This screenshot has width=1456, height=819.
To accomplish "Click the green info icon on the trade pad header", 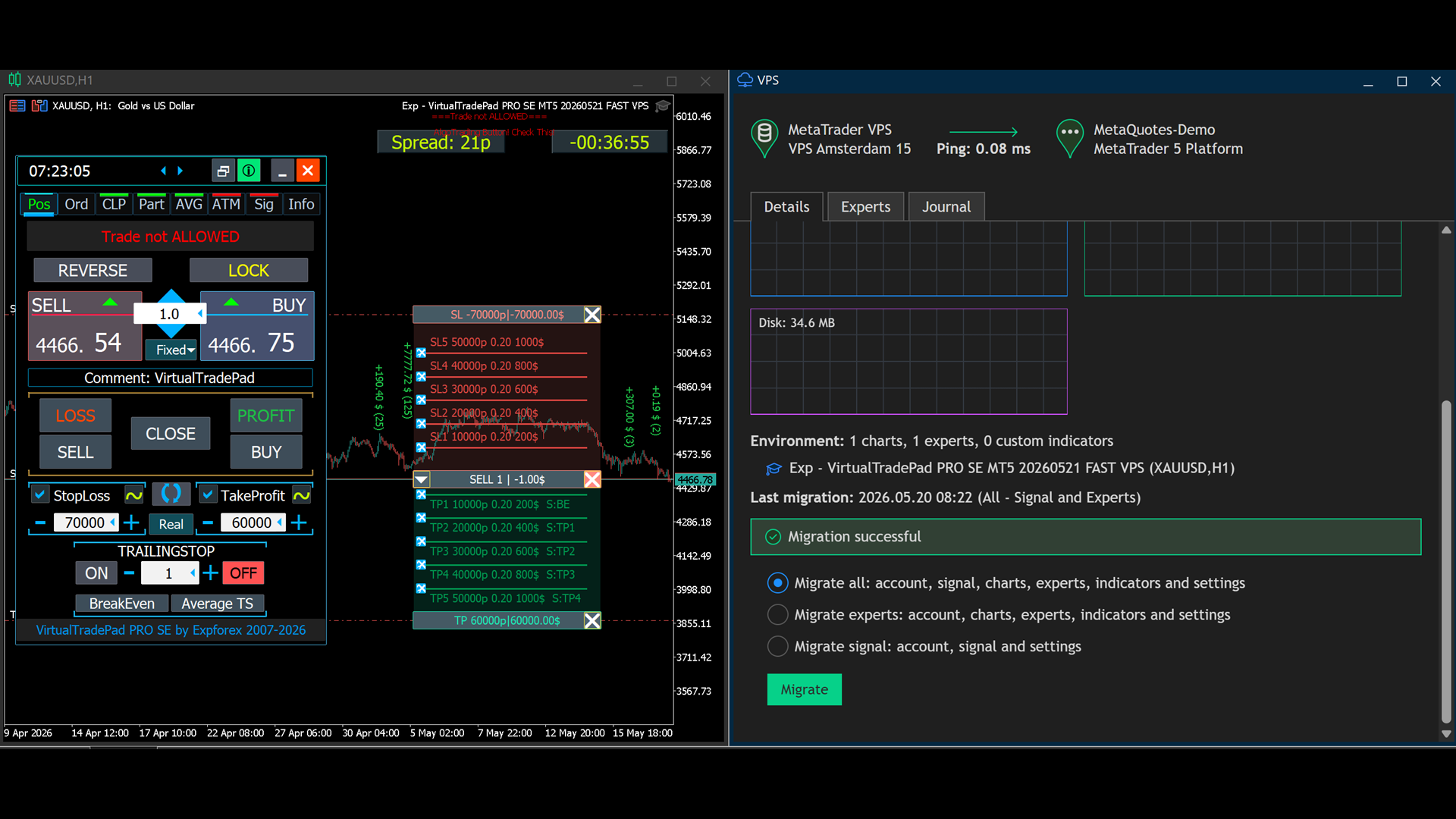I will coord(249,171).
